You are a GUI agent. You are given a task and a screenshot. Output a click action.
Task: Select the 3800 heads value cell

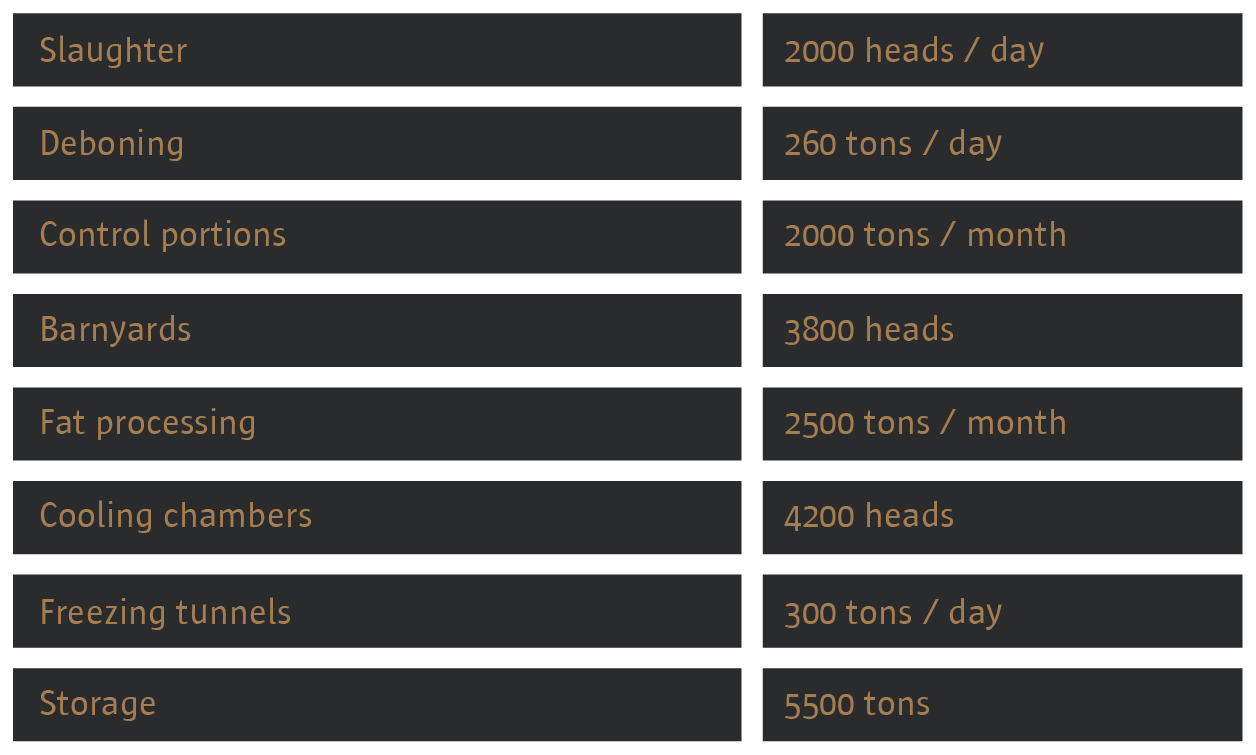(868, 330)
